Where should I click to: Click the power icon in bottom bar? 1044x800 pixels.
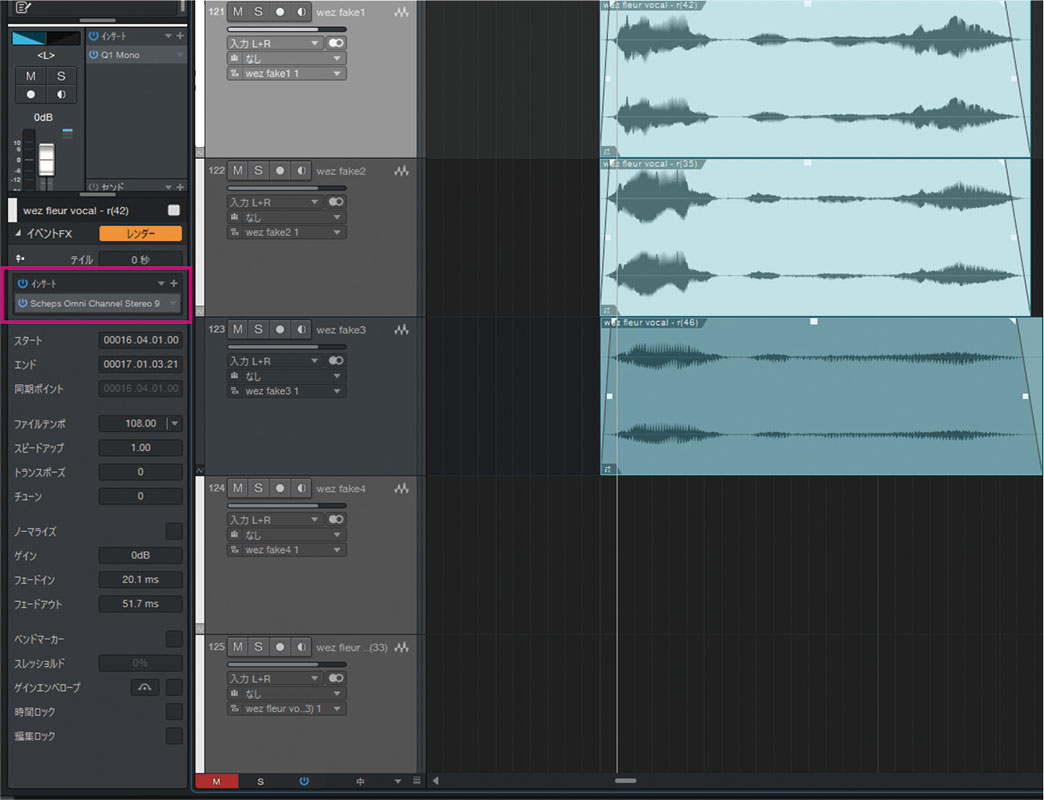click(304, 781)
